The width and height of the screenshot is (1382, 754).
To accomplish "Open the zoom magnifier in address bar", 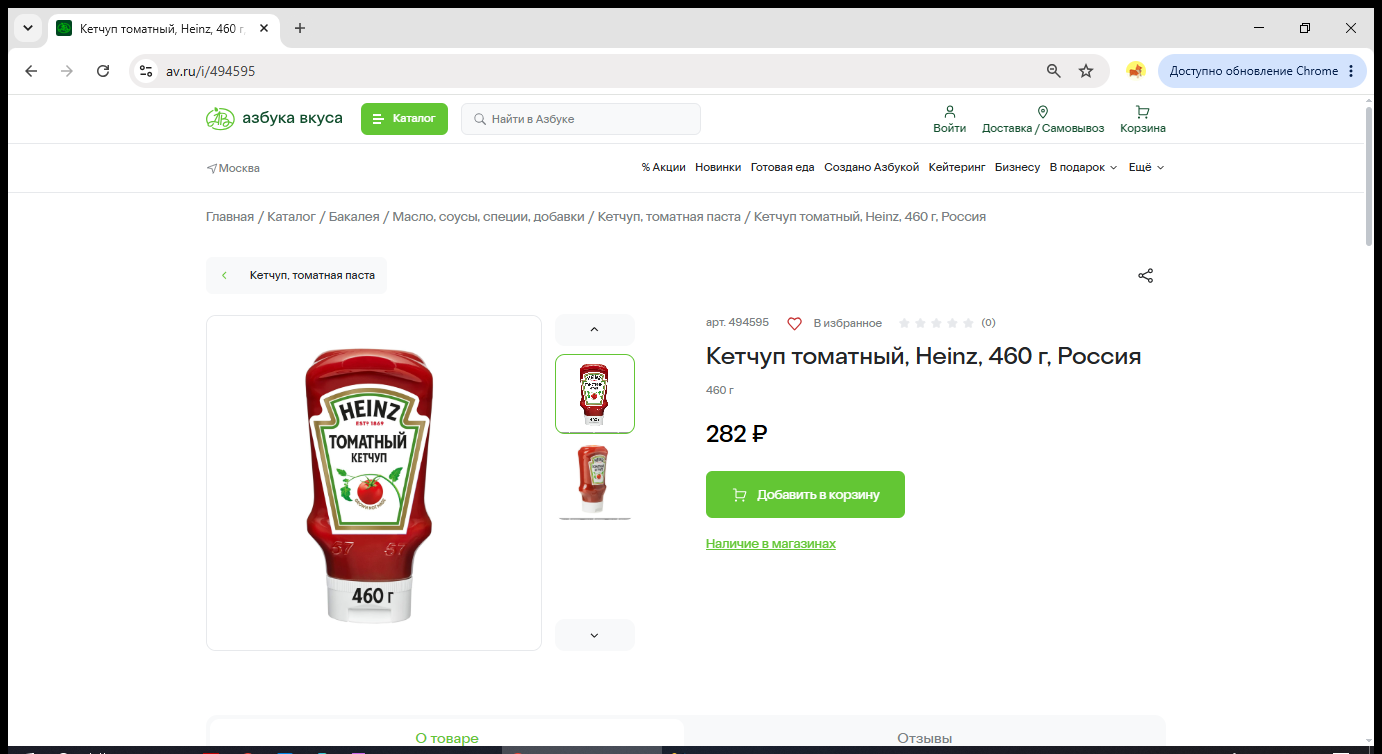I will [x=1053, y=71].
